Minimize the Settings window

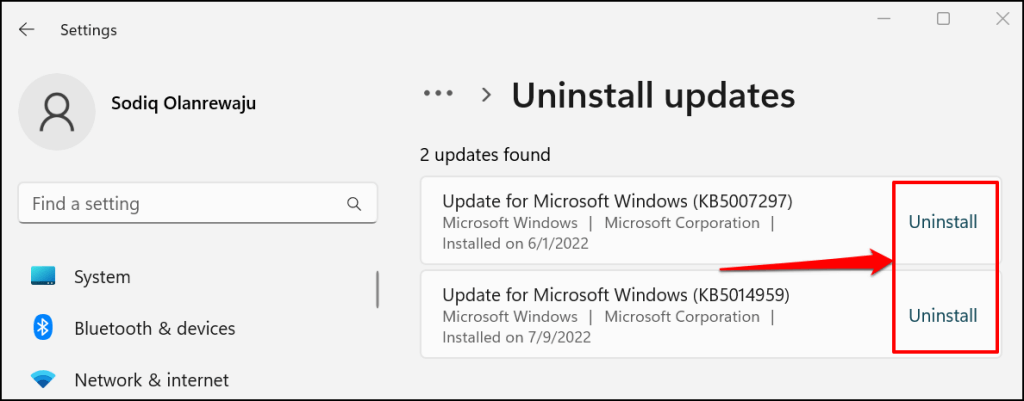tap(886, 19)
